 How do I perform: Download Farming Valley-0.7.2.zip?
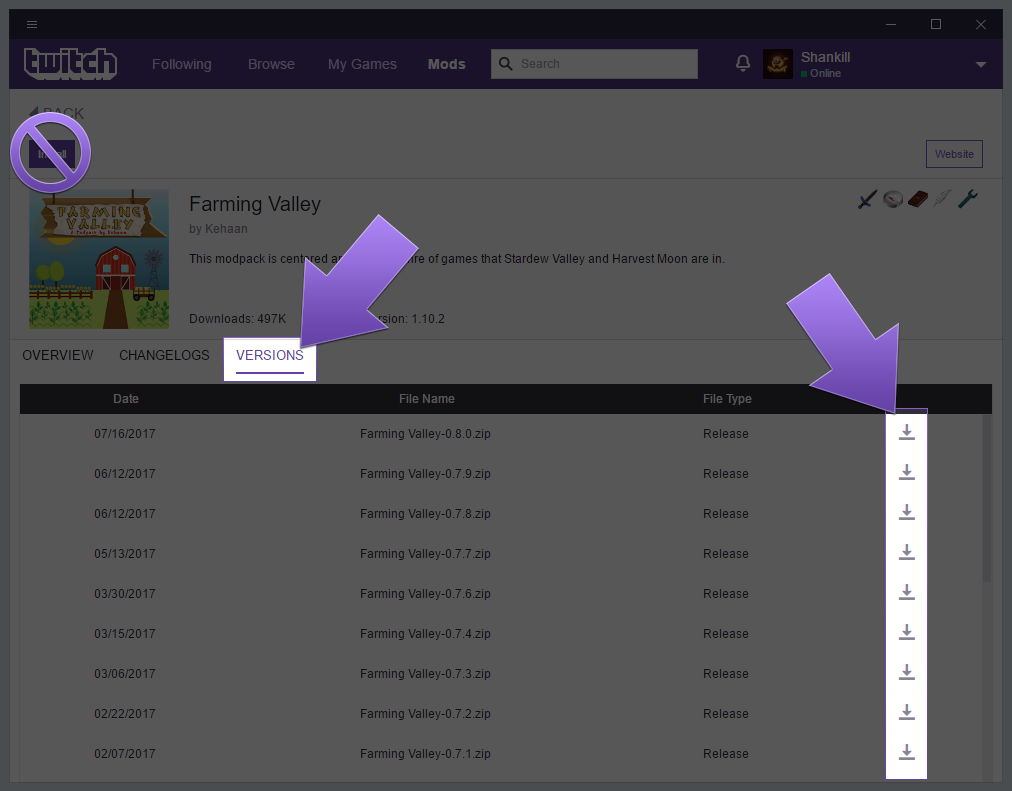click(907, 712)
